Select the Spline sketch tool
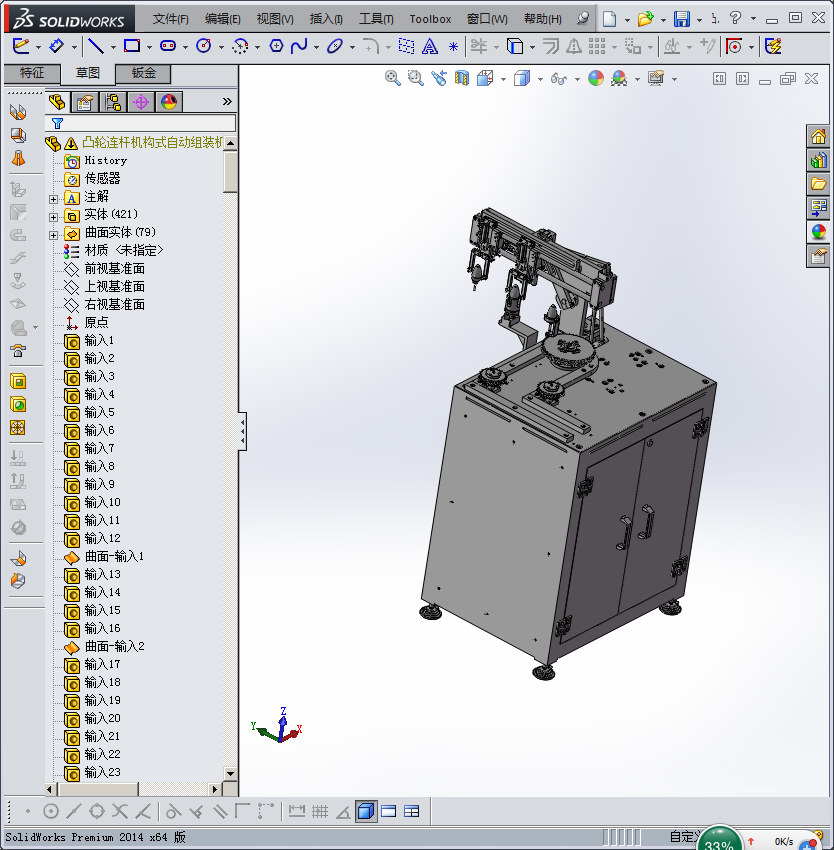This screenshot has width=834, height=850. pyautogui.click(x=299, y=46)
